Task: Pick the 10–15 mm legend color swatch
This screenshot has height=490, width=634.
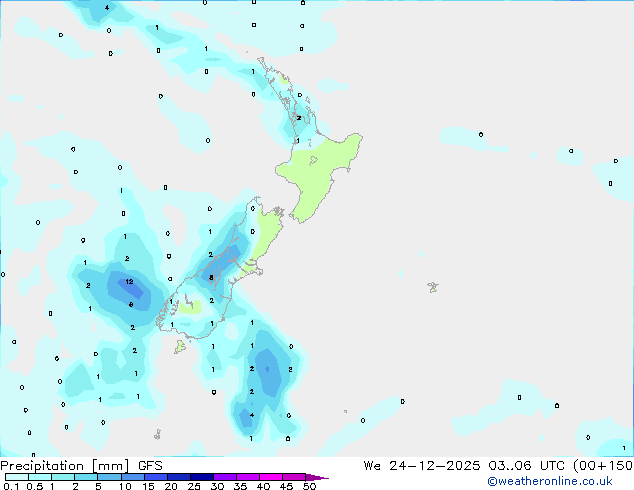Action: click(x=132, y=477)
